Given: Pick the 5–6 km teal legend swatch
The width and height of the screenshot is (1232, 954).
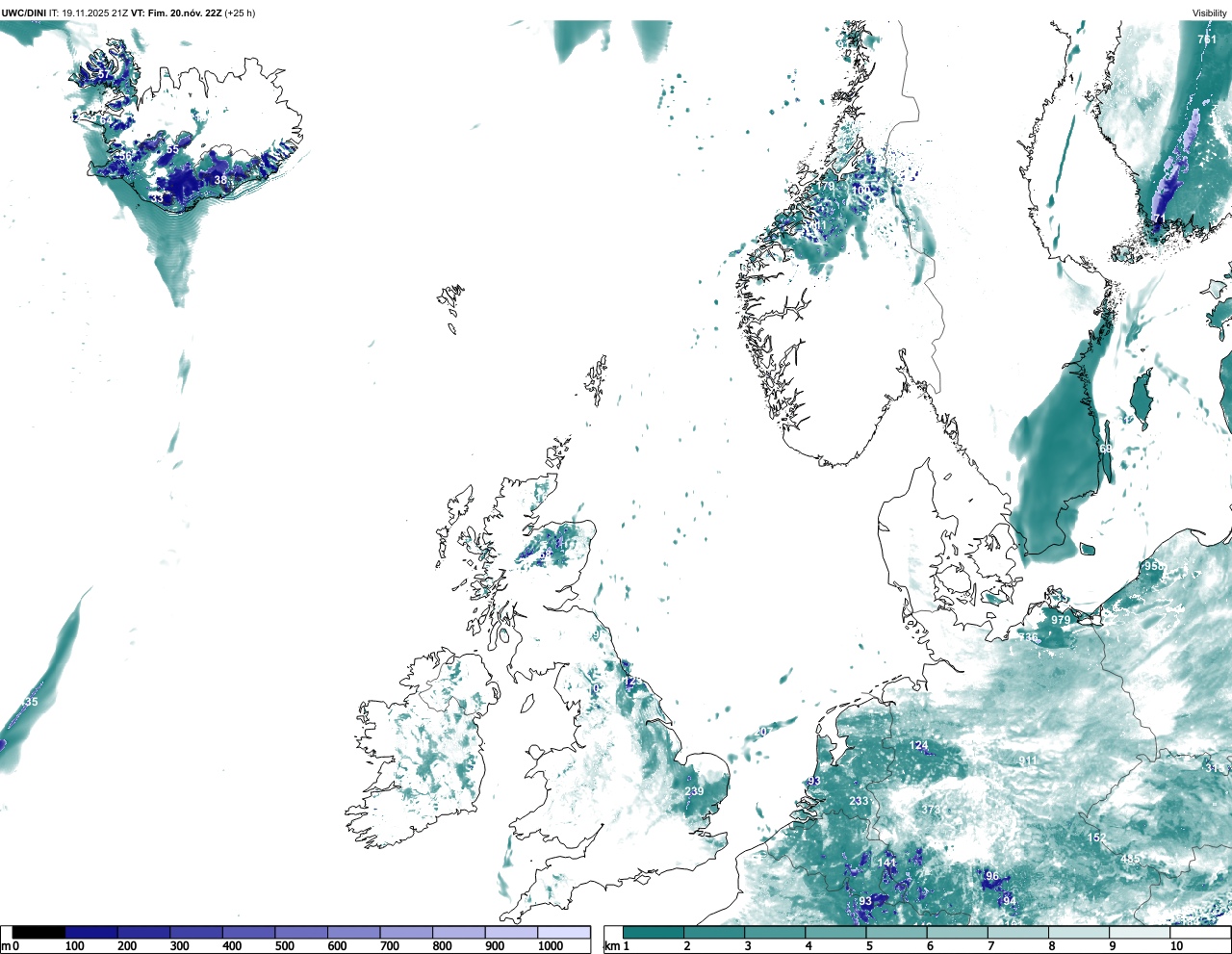Looking at the screenshot, I should (x=896, y=932).
